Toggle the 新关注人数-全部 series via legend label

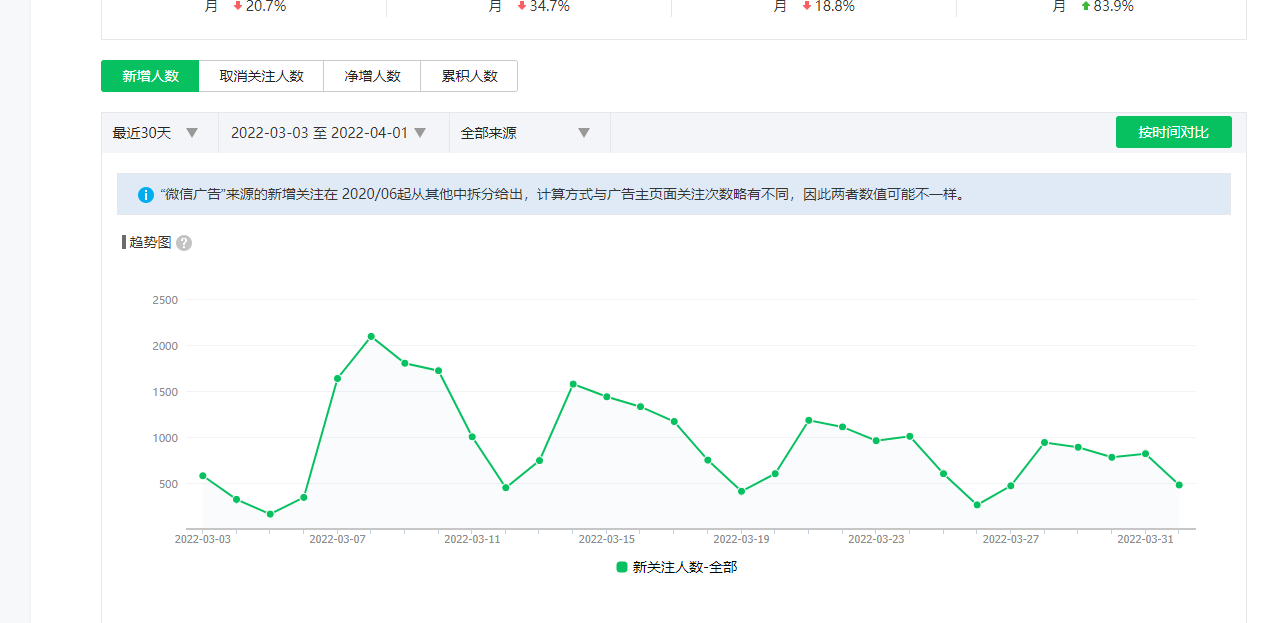pyautogui.click(x=684, y=567)
